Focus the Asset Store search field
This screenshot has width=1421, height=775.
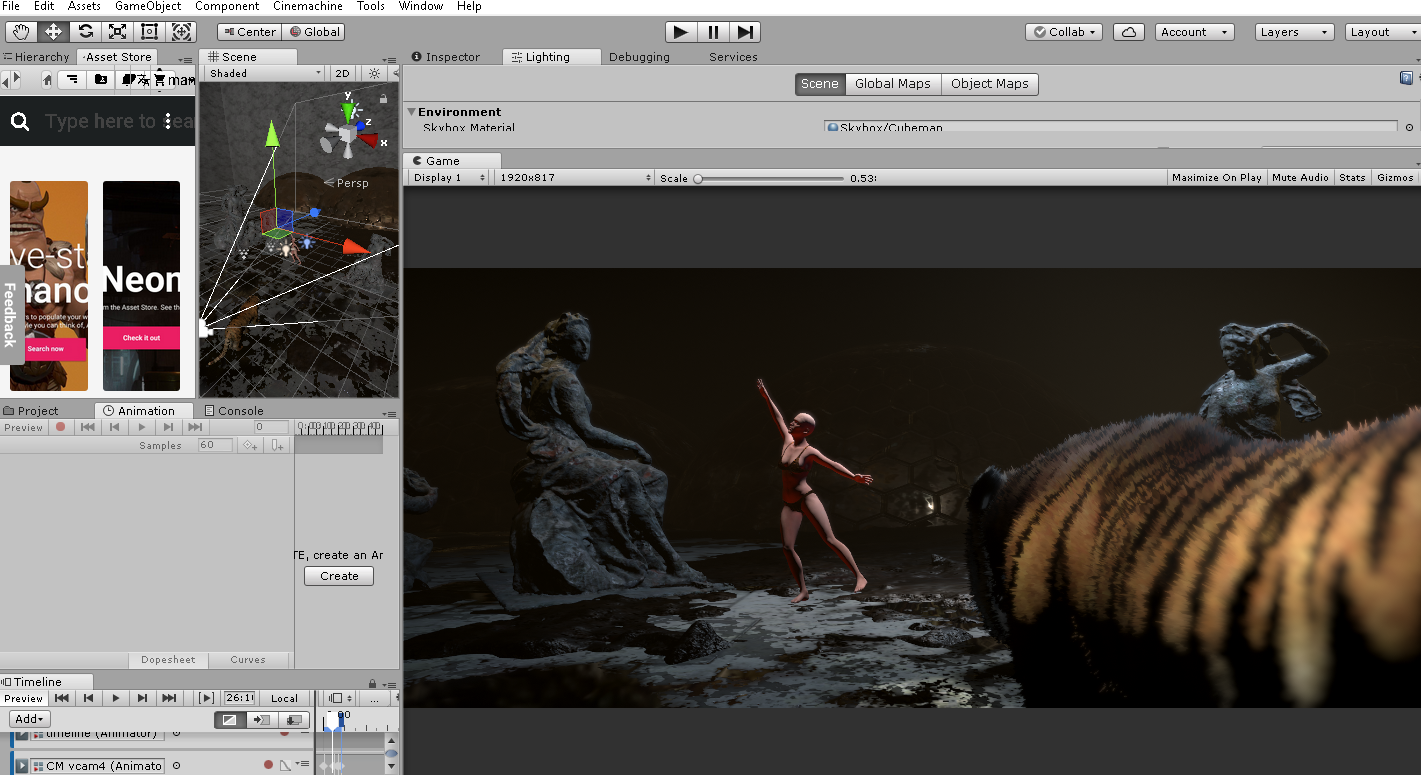tap(120, 122)
